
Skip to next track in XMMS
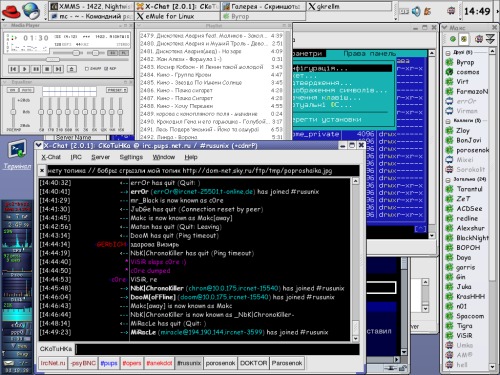(59, 69)
